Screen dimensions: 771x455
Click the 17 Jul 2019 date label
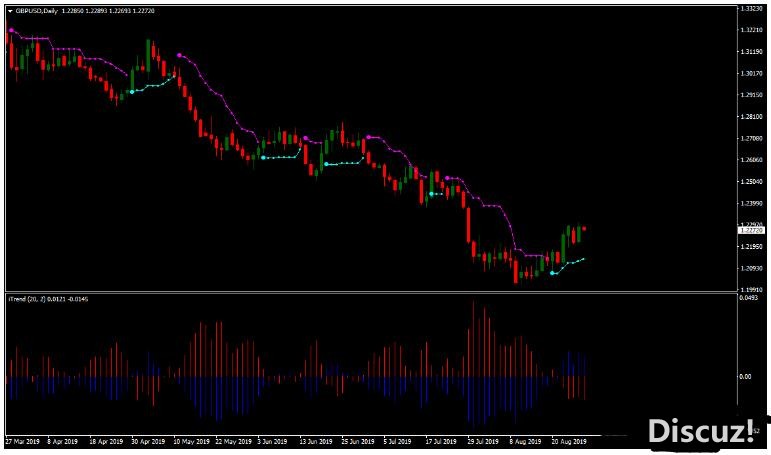click(x=441, y=442)
